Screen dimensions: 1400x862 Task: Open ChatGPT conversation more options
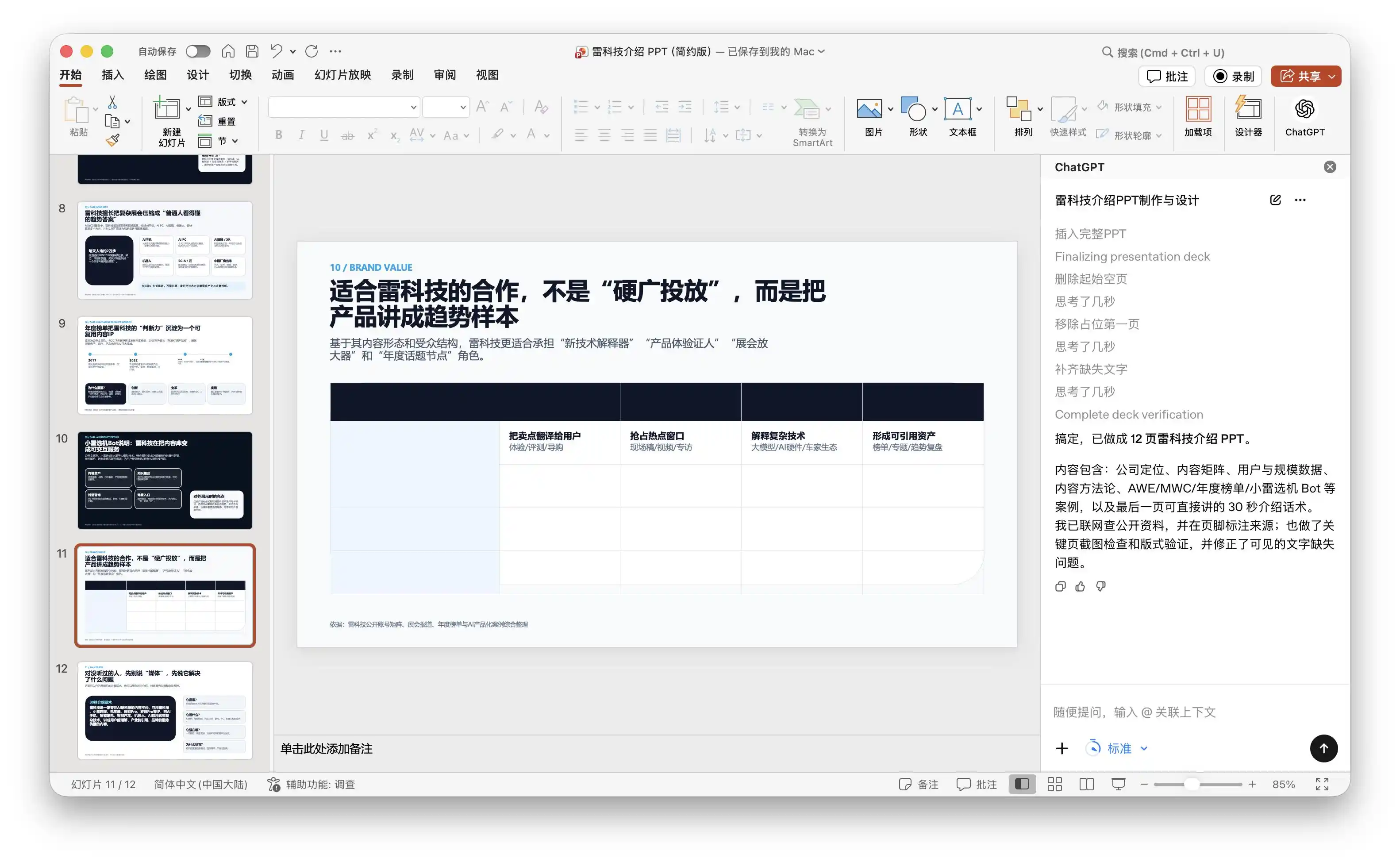click(1300, 200)
